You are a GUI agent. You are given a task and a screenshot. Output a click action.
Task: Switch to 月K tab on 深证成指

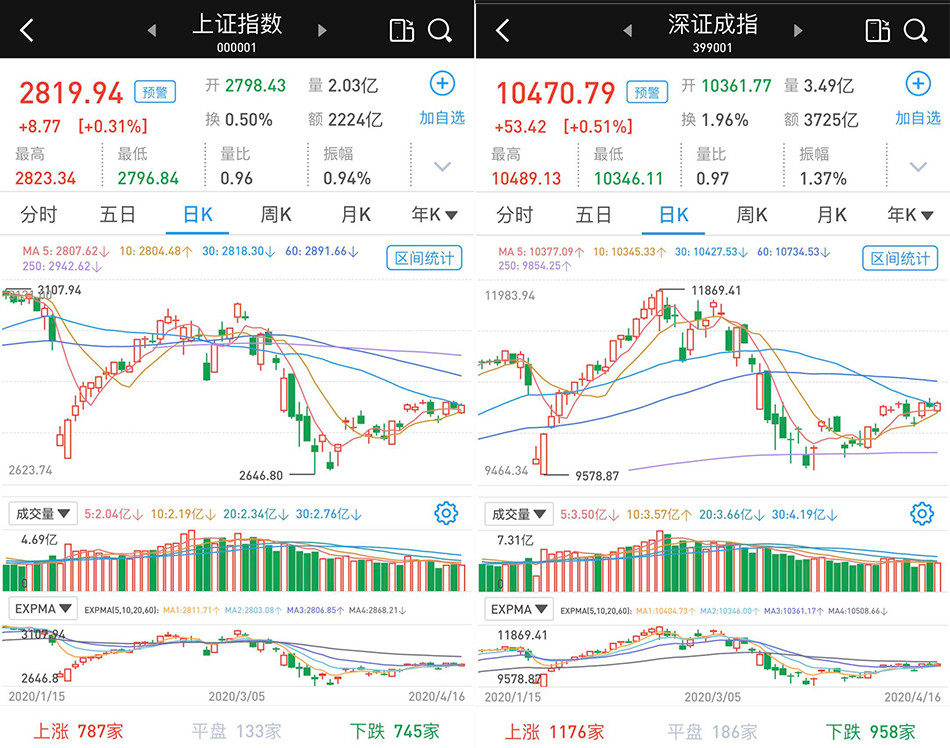(831, 214)
